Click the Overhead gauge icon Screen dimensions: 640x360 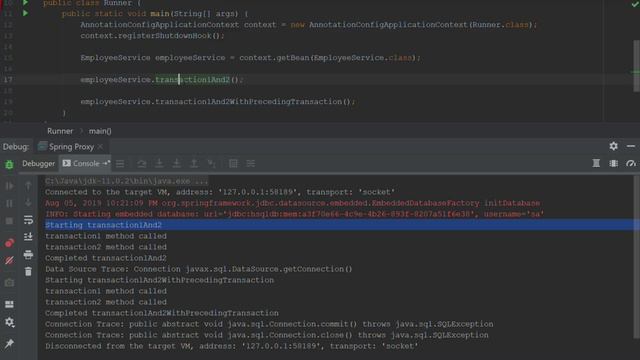(x=631, y=163)
